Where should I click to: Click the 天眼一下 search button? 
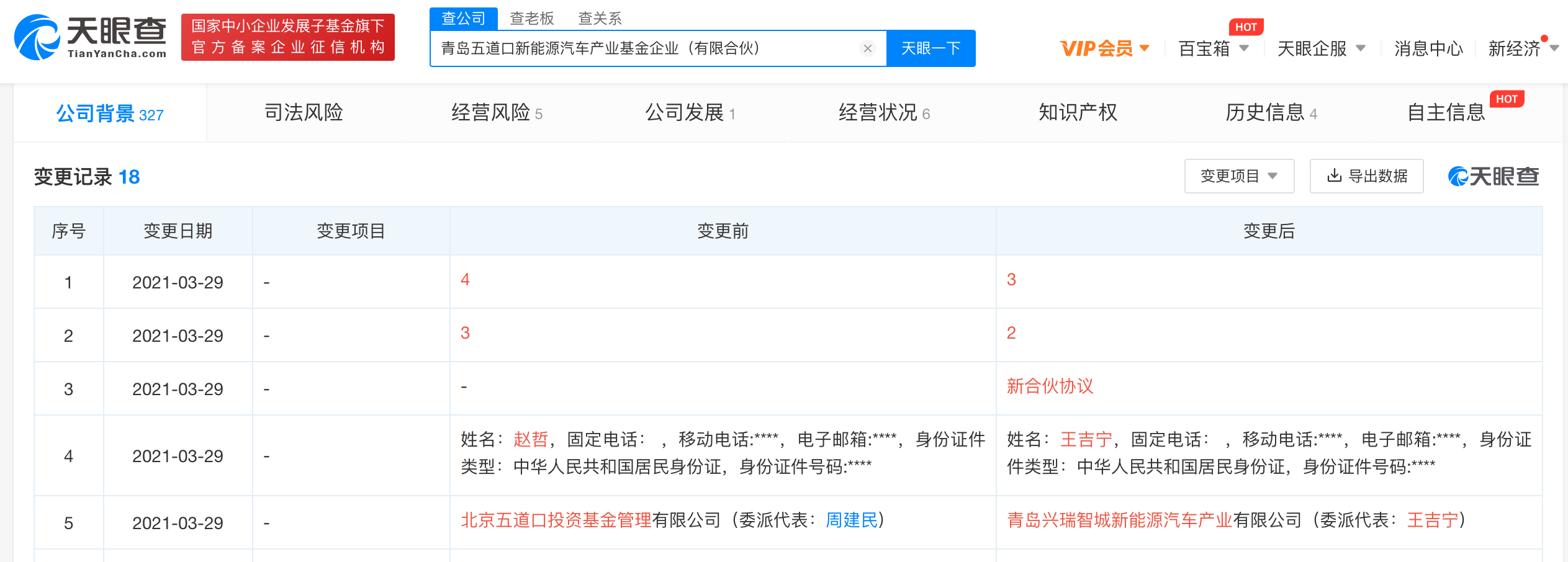click(930, 48)
